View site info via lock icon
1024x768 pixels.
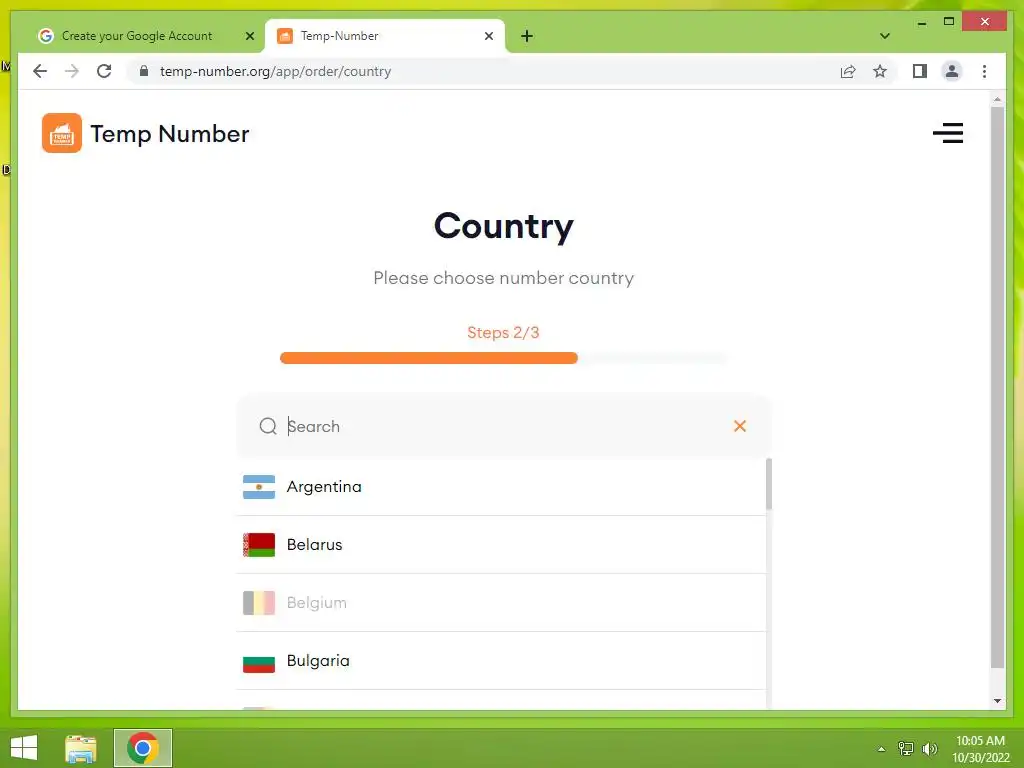[x=144, y=71]
